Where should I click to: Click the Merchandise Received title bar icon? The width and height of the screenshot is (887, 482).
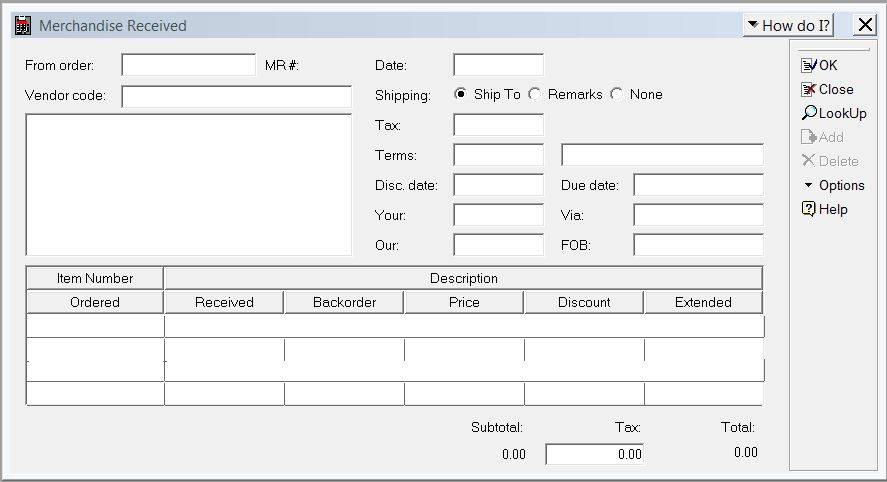point(23,25)
